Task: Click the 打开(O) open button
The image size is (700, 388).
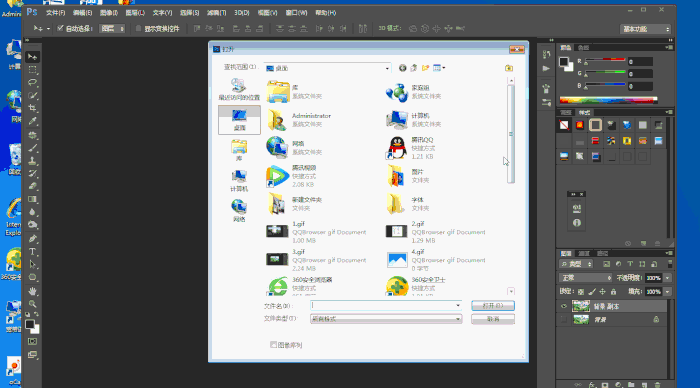Action: (493, 305)
